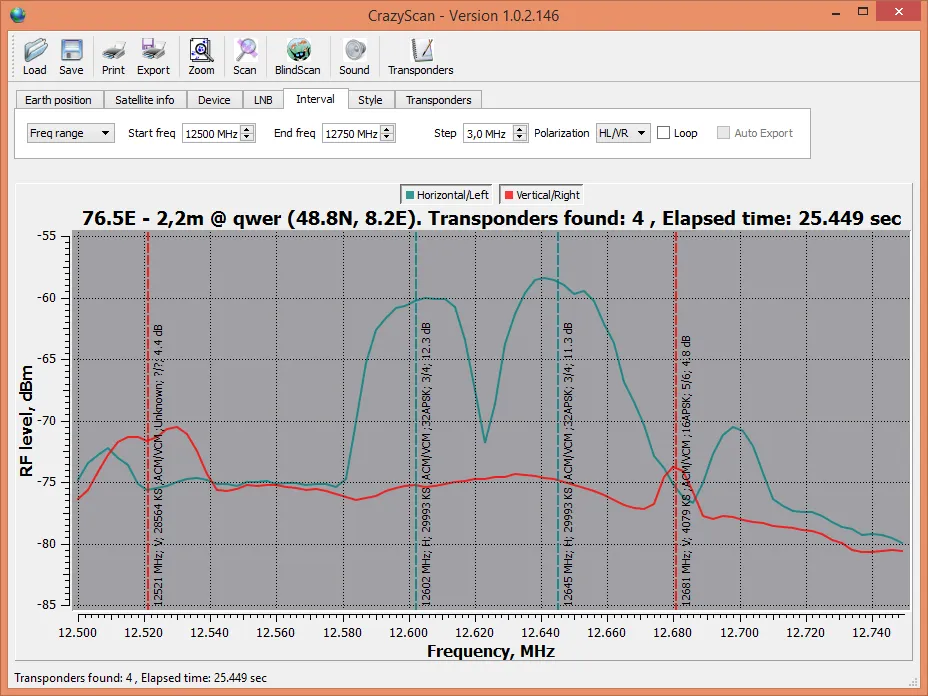The height and width of the screenshot is (696, 928).
Task: Toggle the Horizontal/Left legend series
Action: point(446,195)
